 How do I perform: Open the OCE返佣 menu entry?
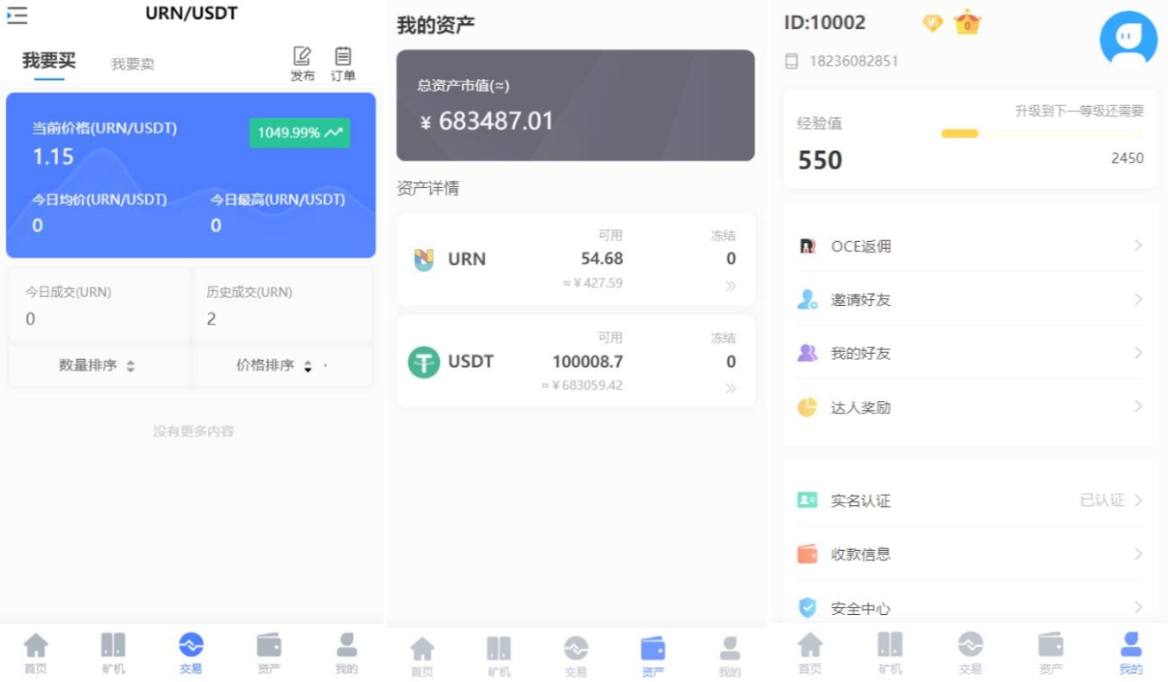pyautogui.click(x=970, y=246)
